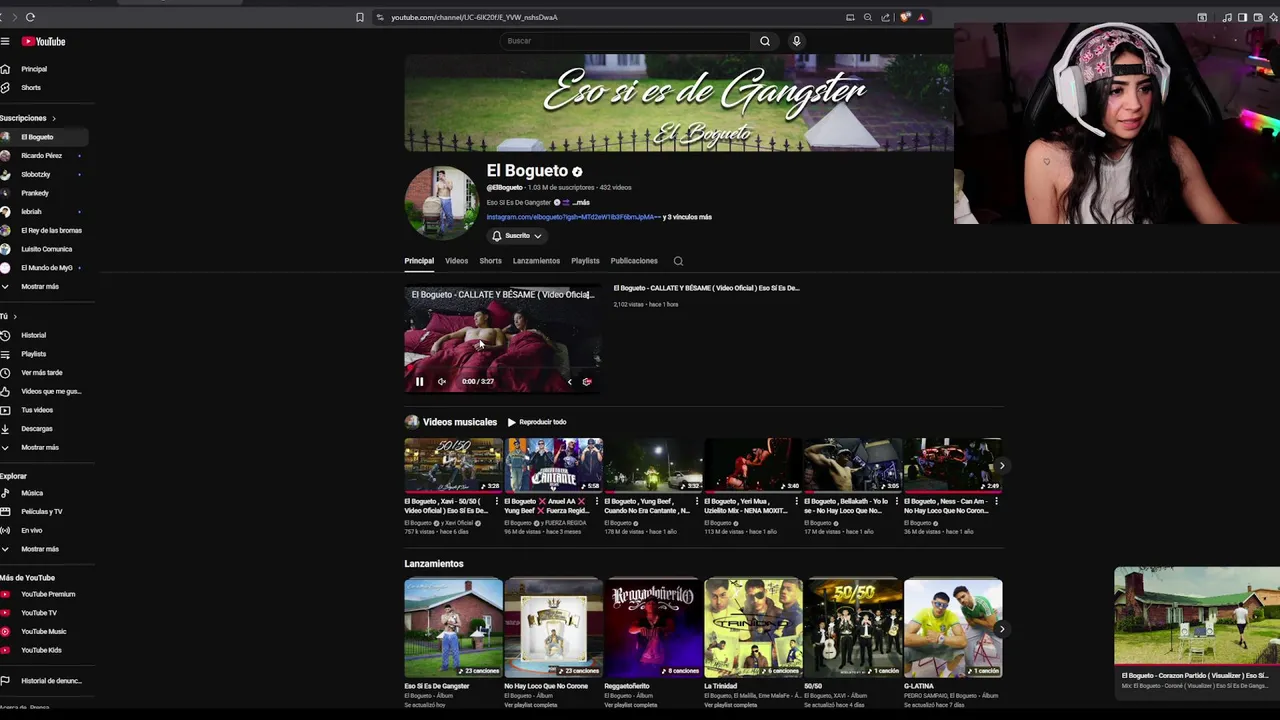
Task: Open options menu for Yeri Mua video
Action: (x=797, y=501)
